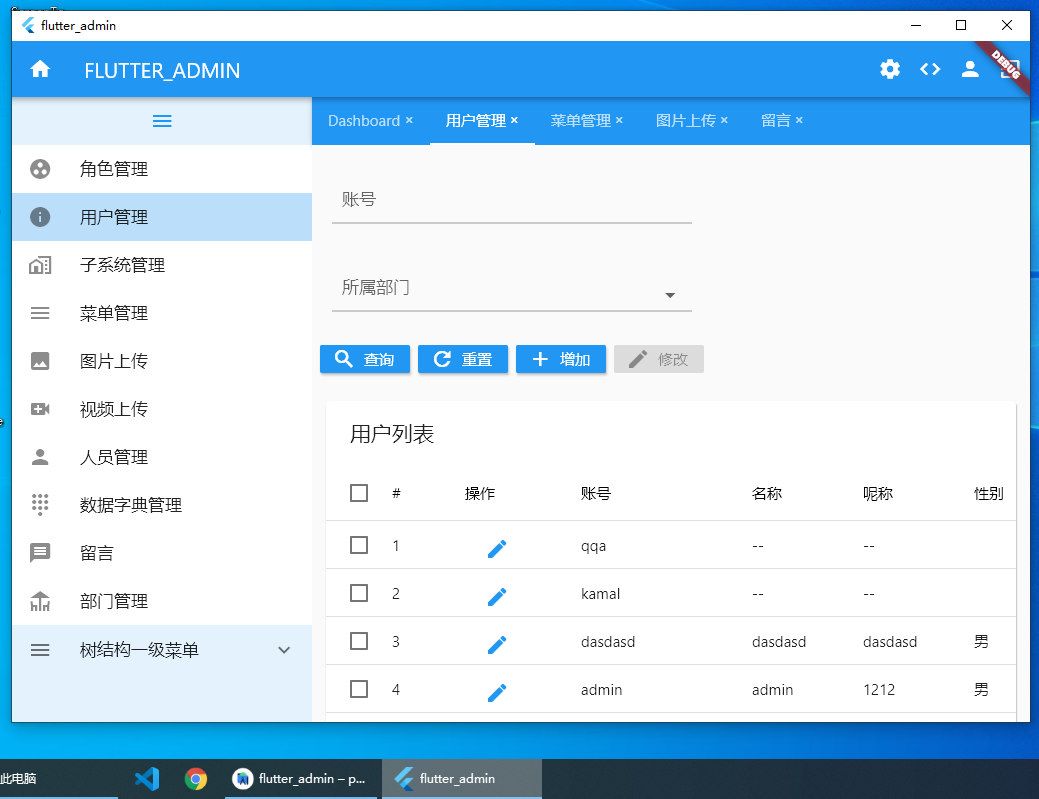Click the bank icon for 部门管理

pyautogui.click(x=40, y=601)
